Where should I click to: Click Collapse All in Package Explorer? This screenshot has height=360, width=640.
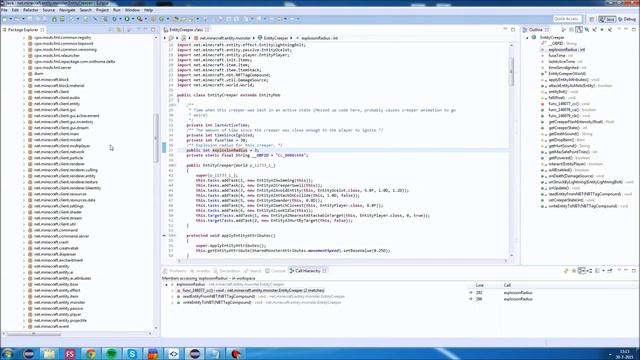tap(111, 30)
